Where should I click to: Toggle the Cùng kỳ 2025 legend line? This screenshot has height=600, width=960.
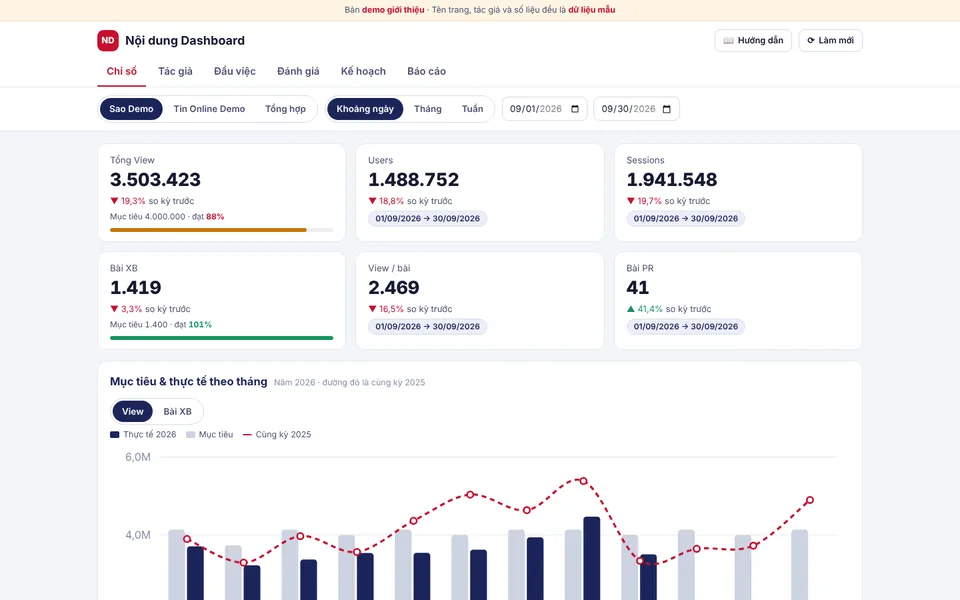(x=277, y=435)
